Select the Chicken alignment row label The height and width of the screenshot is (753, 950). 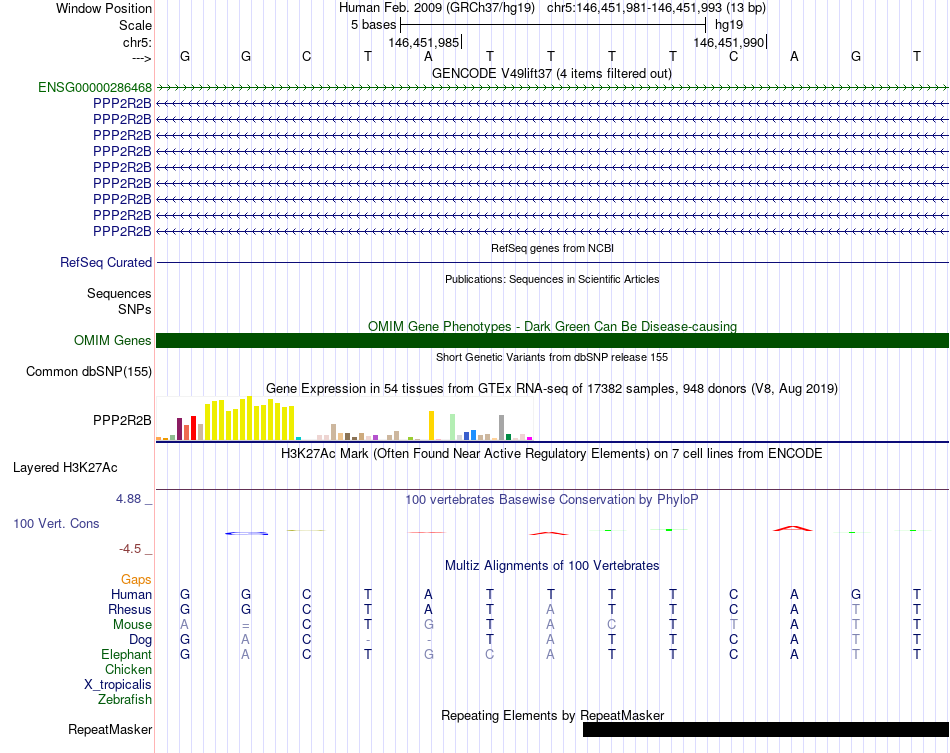(x=128, y=669)
